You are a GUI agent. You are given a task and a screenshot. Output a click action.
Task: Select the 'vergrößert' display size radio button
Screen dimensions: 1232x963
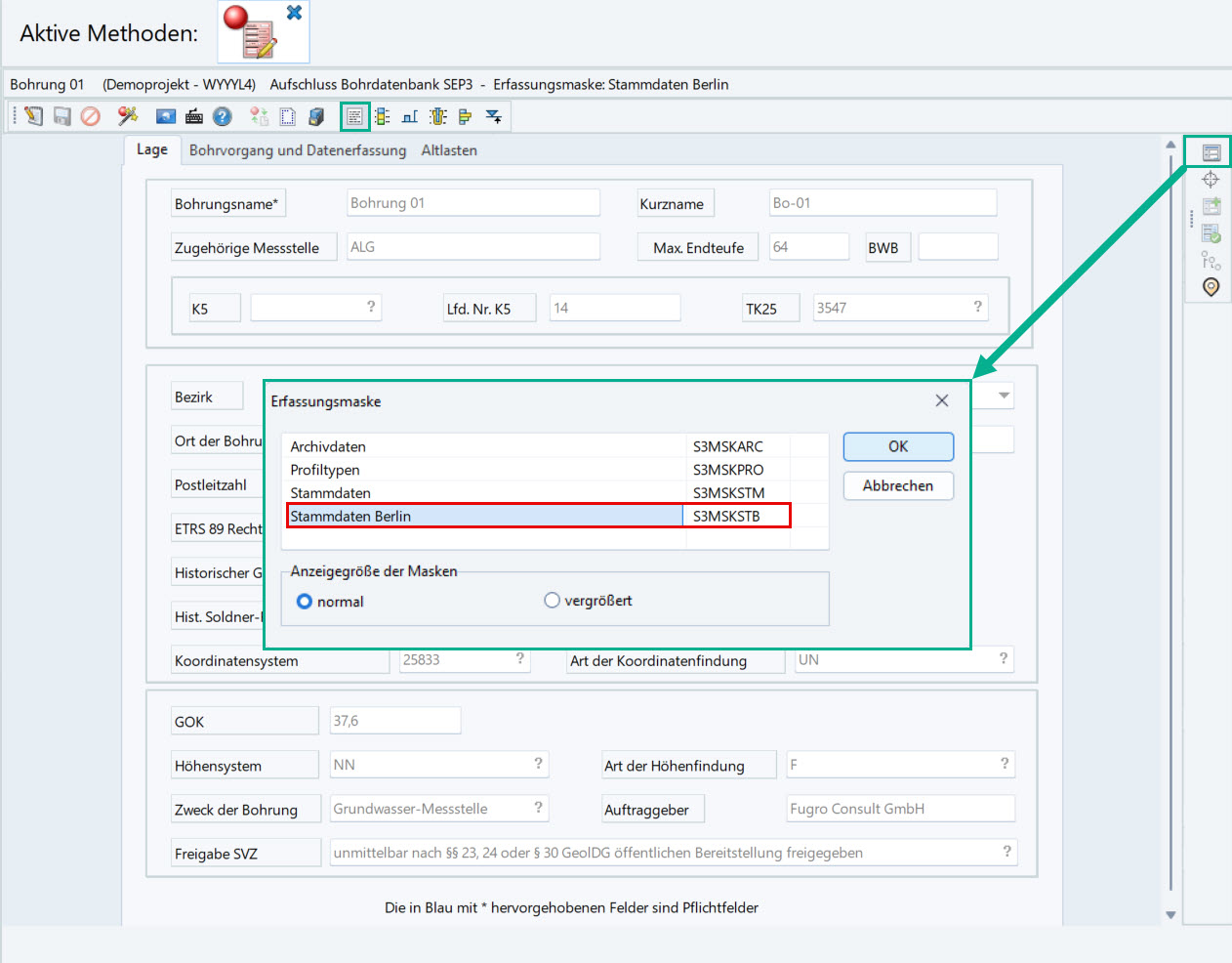(x=552, y=601)
